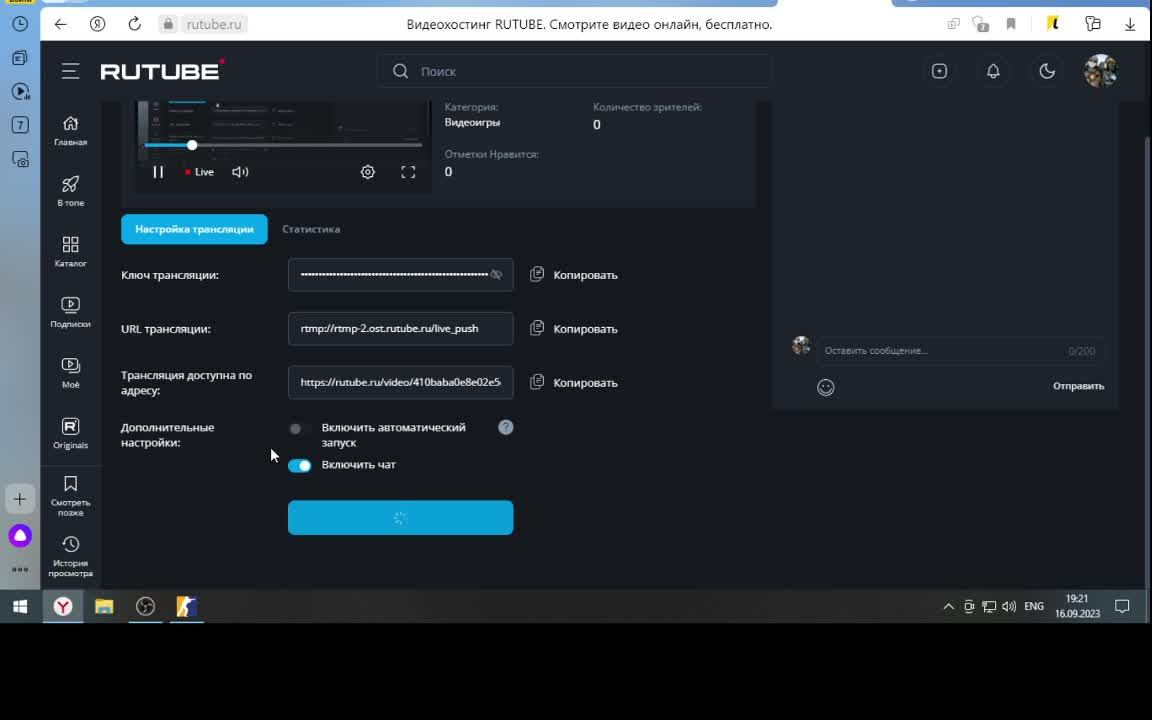Screen dimensions: 1152x720
Task: Click the RUTUBE logo
Action: (162, 71)
